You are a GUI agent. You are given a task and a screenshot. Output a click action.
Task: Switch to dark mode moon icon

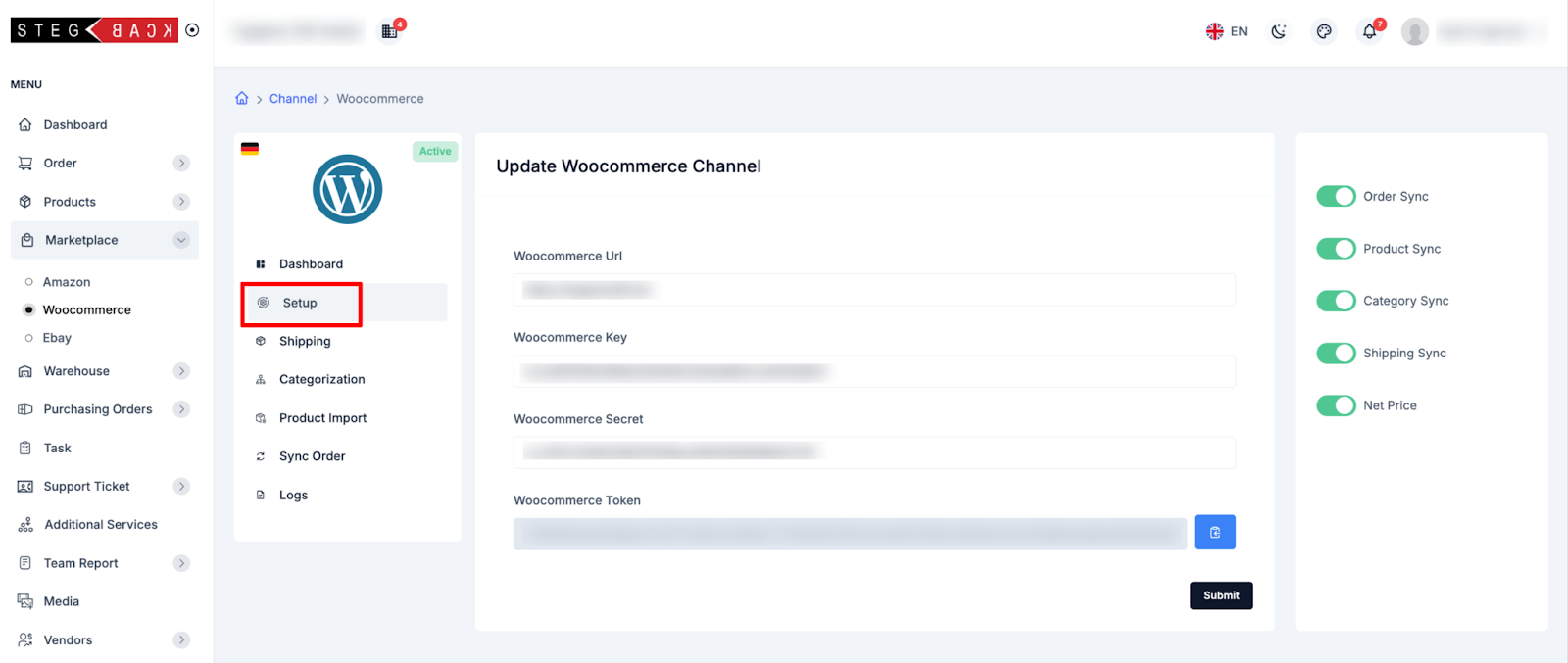[x=1279, y=31]
